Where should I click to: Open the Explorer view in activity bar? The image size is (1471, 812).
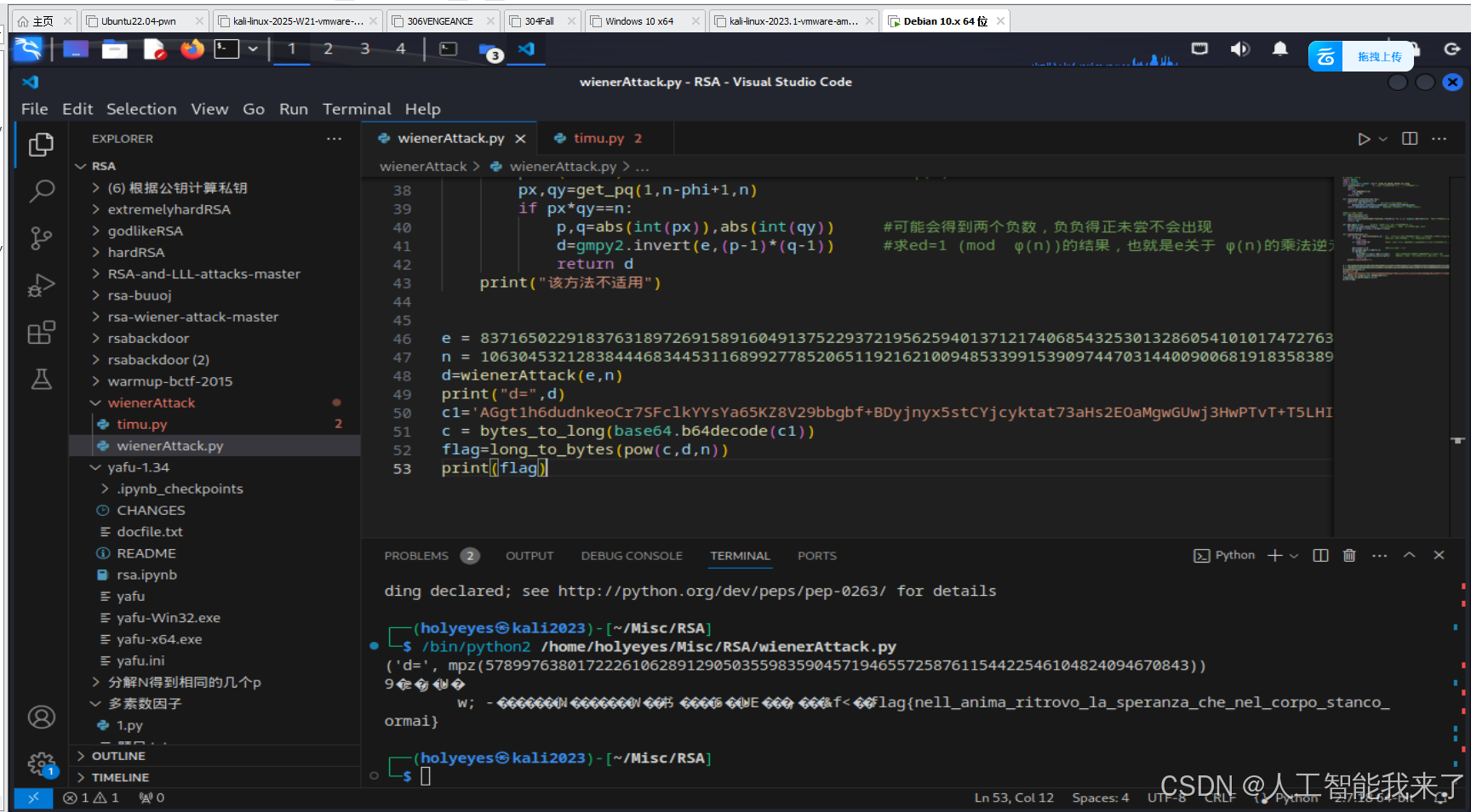tap(41, 145)
